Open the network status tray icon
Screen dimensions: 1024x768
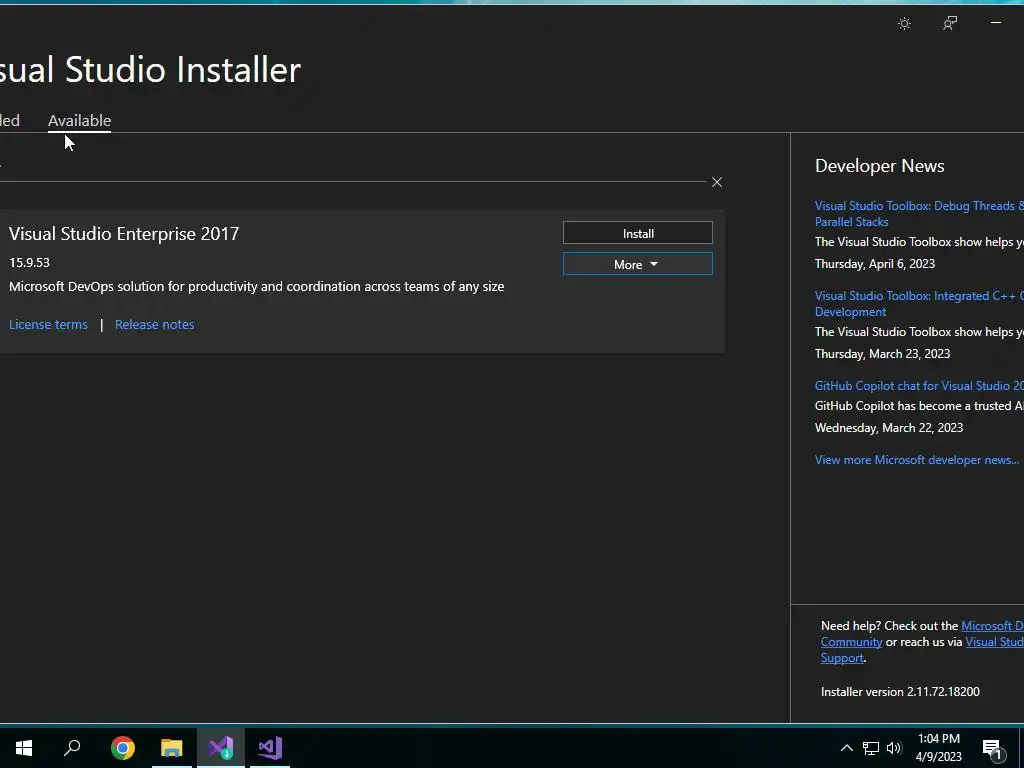tap(871, 748)
